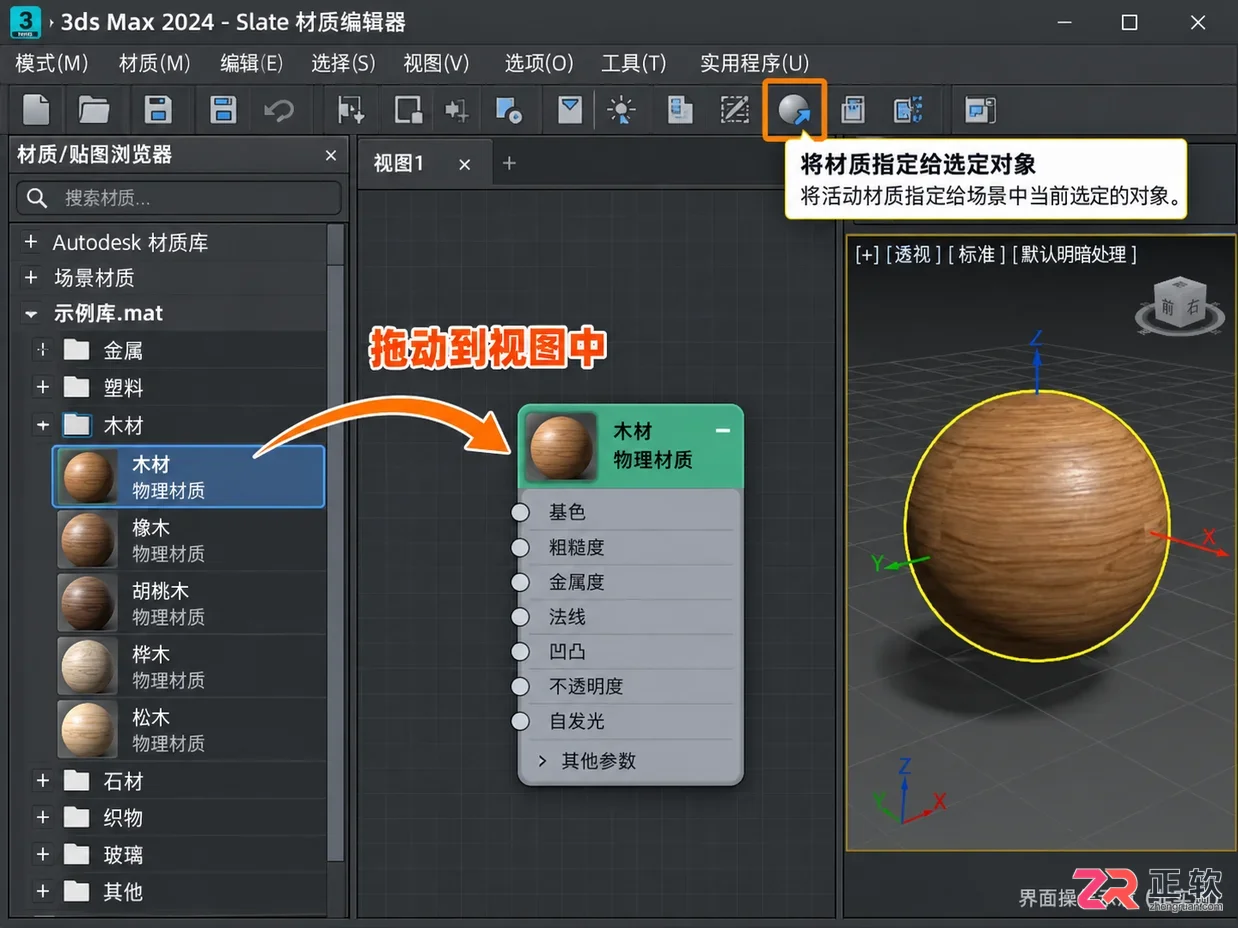Select the 松木 material

(x=189, y=729)
